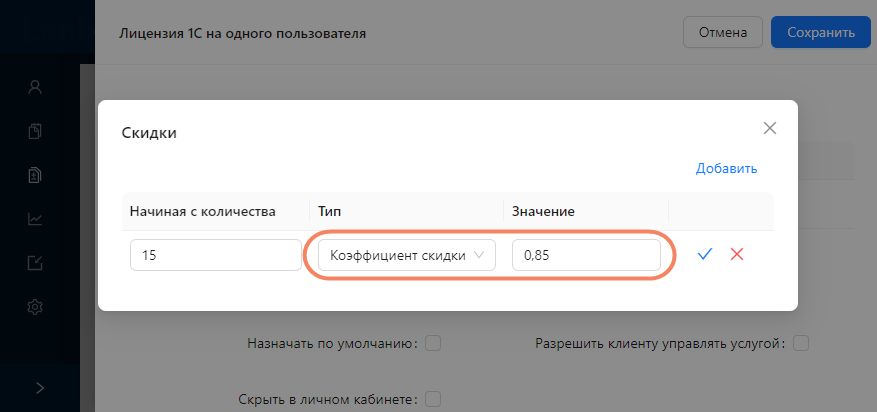Open the settings gear sidebar icon
Viewport: 877px width, 412px height.
point(35,306)
